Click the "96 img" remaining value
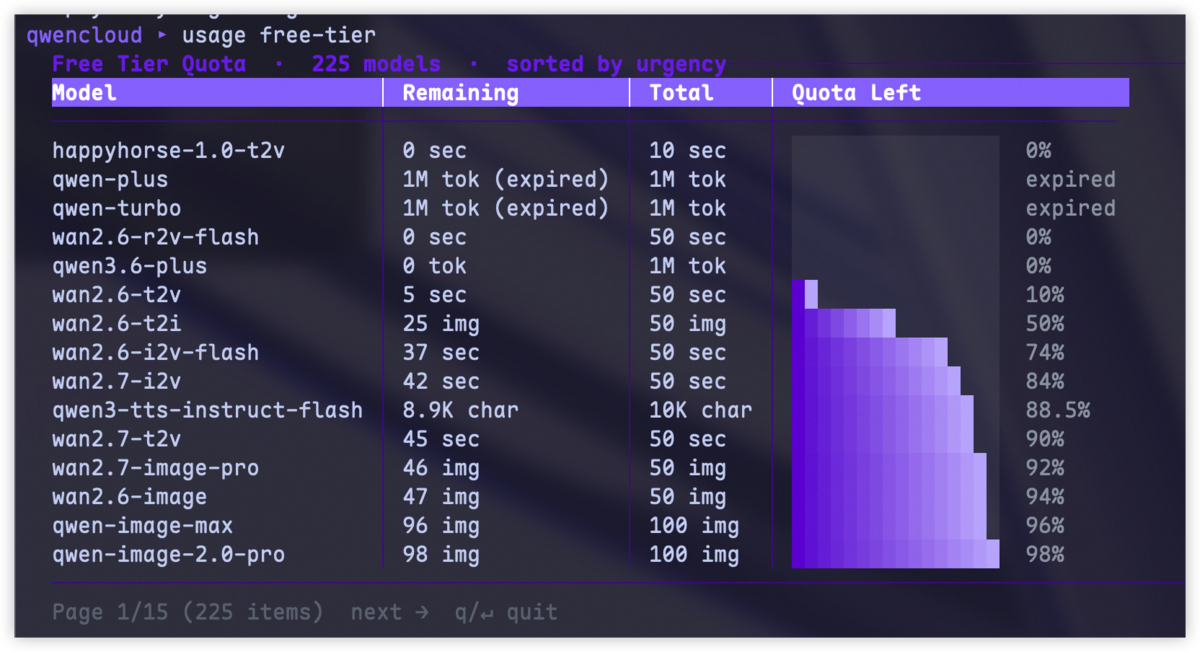This screenshot has height=652, width=1200. click(441, 526)
